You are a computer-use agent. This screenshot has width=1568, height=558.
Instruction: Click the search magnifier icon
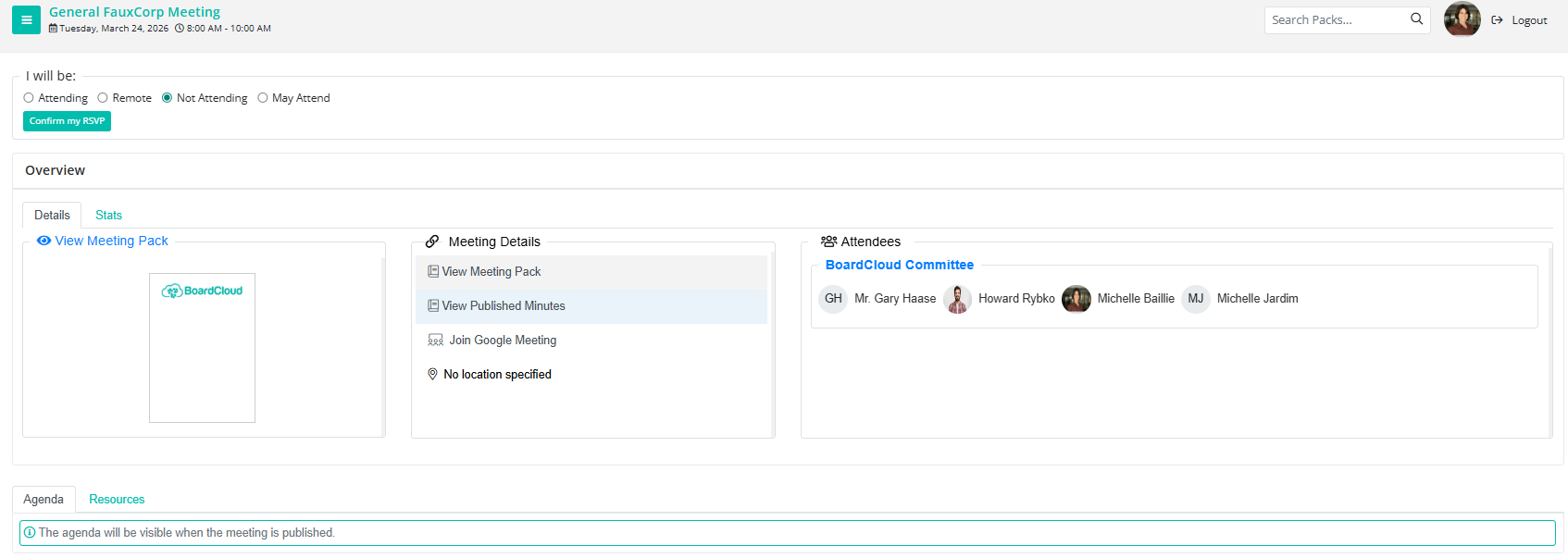point(1416,19)
